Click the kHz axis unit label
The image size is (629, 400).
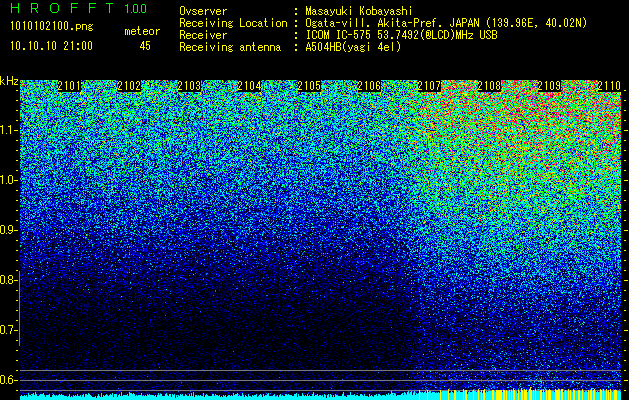point(9,81)
